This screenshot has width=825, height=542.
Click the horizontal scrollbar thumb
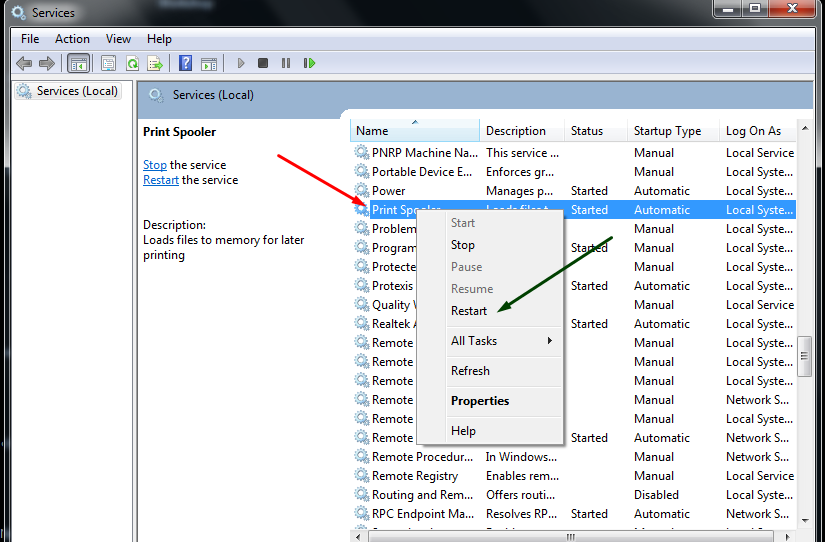(570, 537)
